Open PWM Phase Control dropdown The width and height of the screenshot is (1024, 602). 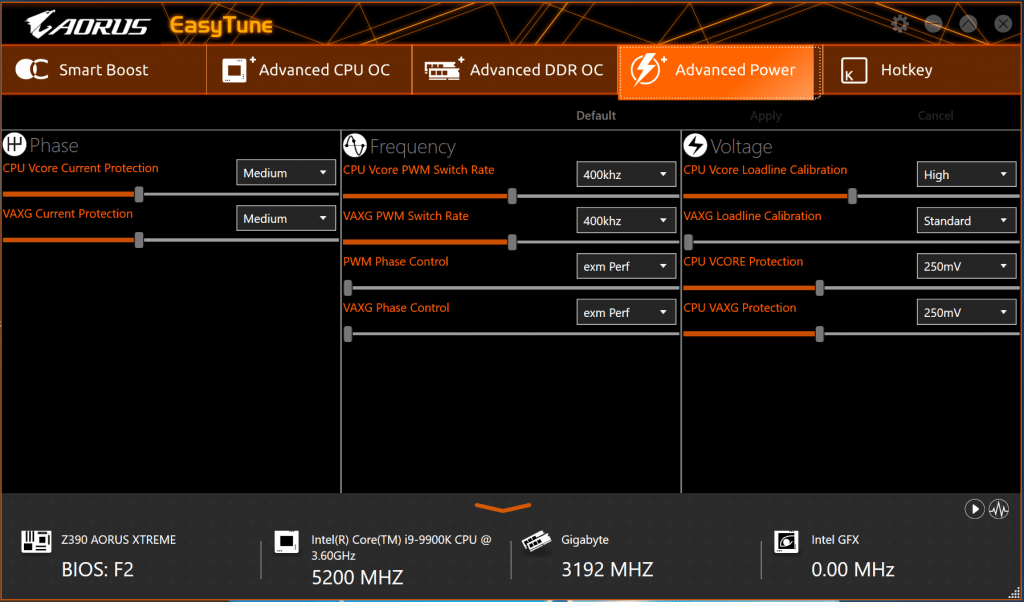(626, 266)
